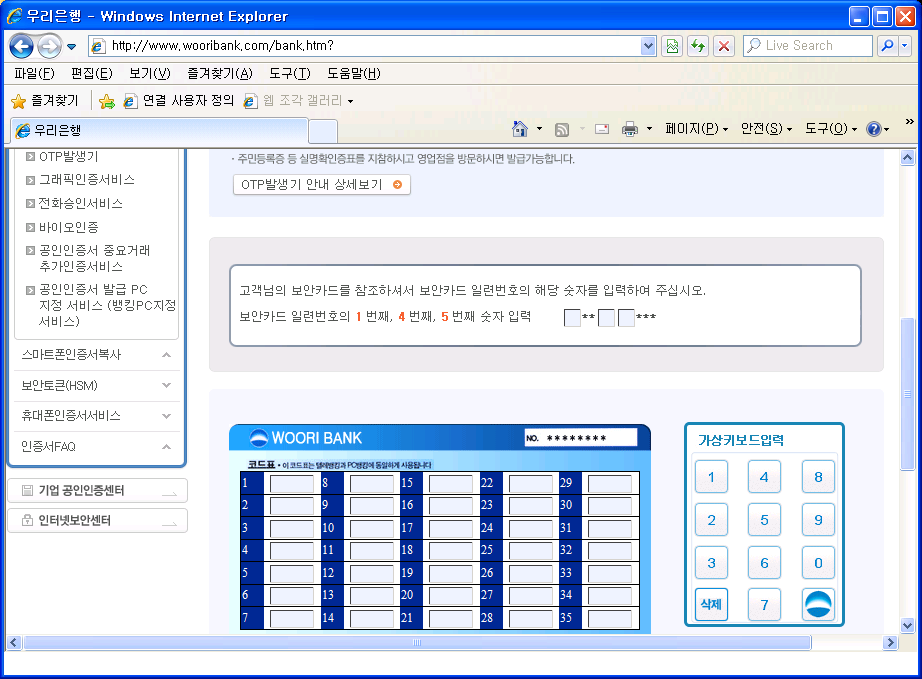Open the Print options dropdown arrow
The height and width of the screenshot is (679, 922).
point(649,129)
